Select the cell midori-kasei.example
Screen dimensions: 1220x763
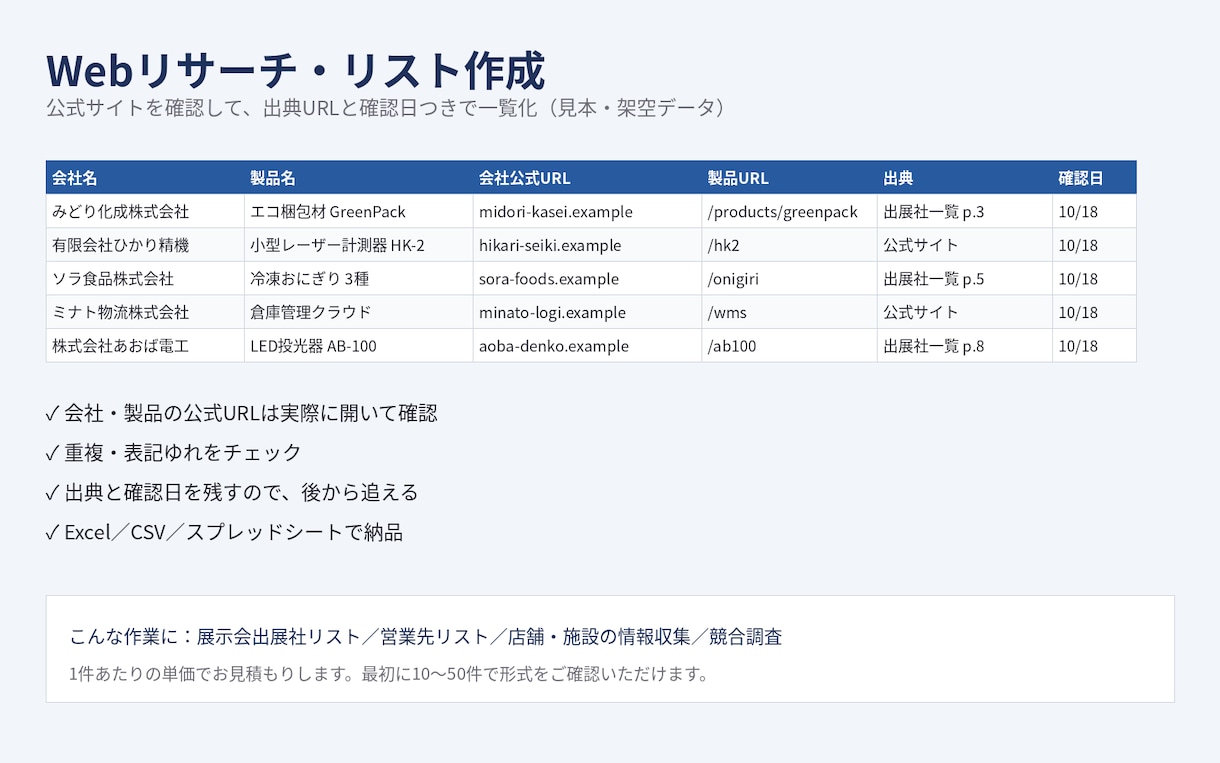(587, 212)
